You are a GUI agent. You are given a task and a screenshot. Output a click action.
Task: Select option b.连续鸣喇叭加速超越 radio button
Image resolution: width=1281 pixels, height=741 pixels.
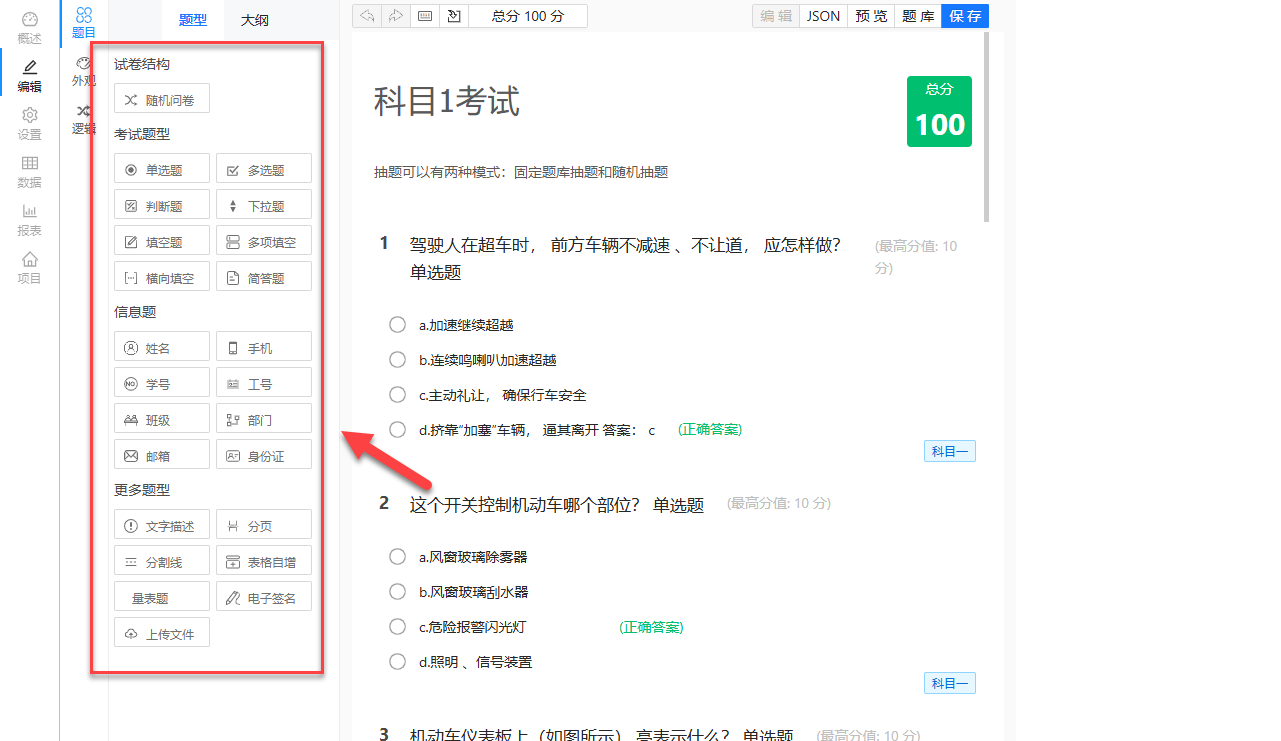[x=397, y=359]
